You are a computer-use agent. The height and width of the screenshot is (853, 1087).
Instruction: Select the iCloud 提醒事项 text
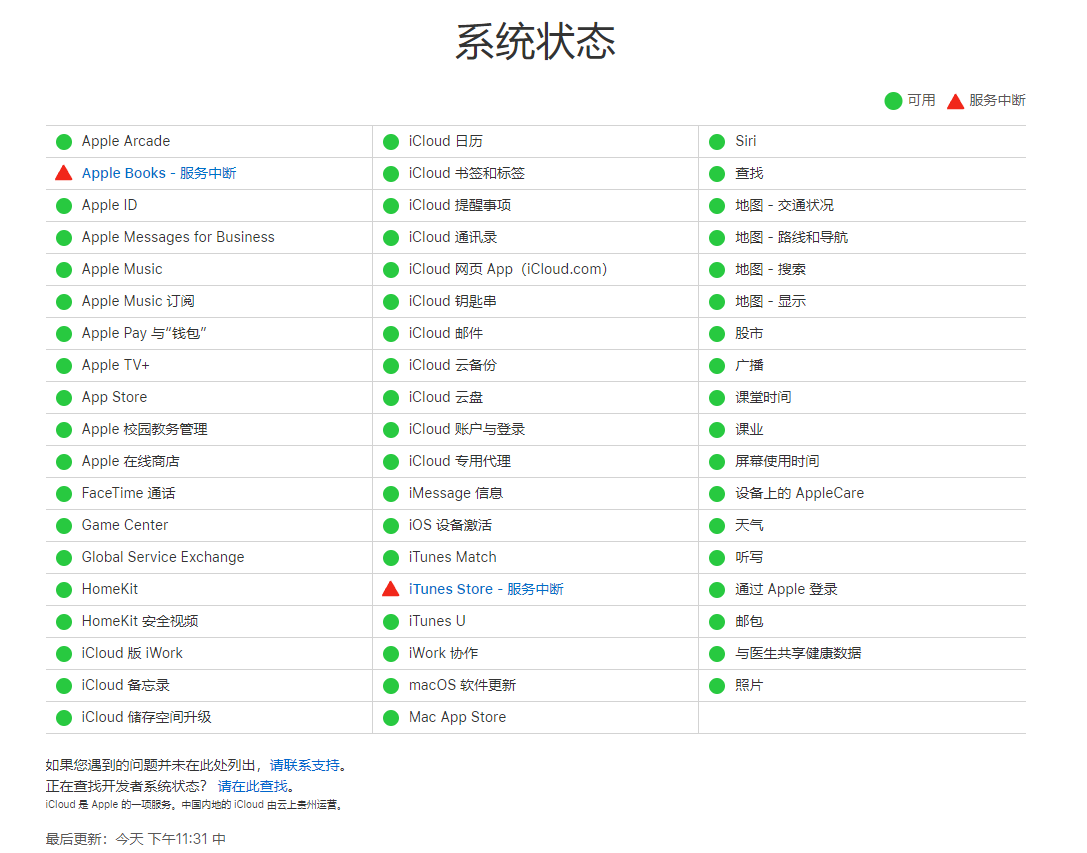tap(460, 205)
